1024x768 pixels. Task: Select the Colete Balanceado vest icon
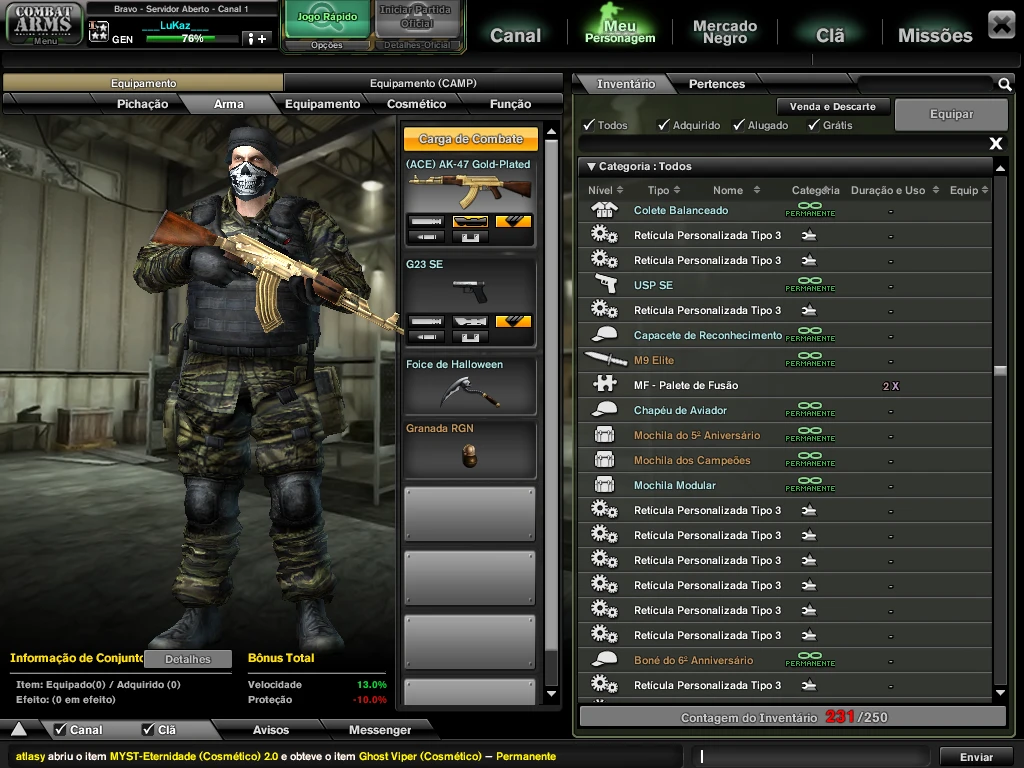point(604,210)
